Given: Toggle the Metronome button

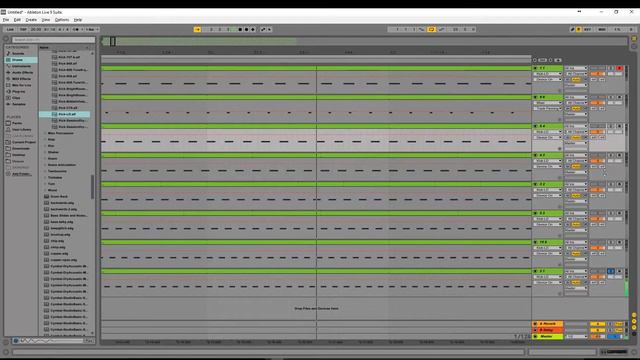Looking at the screenshot, I should coord(76,29).
